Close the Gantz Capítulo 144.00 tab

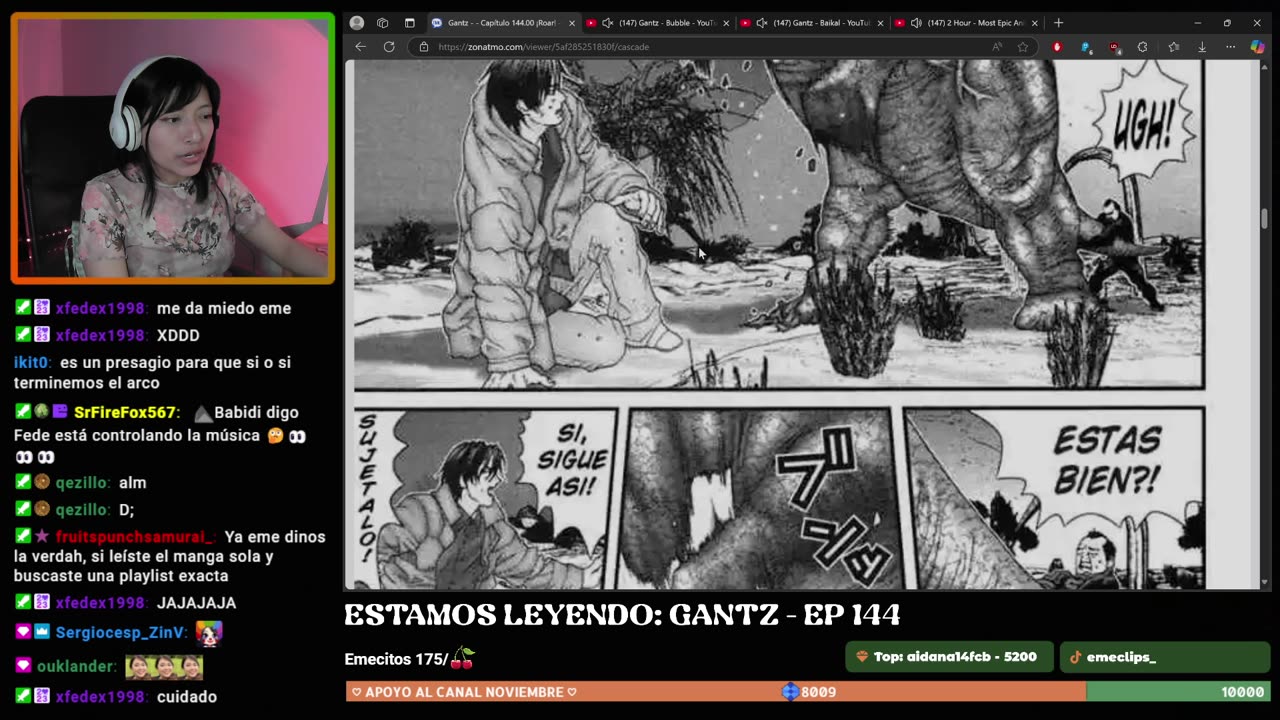click(x=572, y=23)
